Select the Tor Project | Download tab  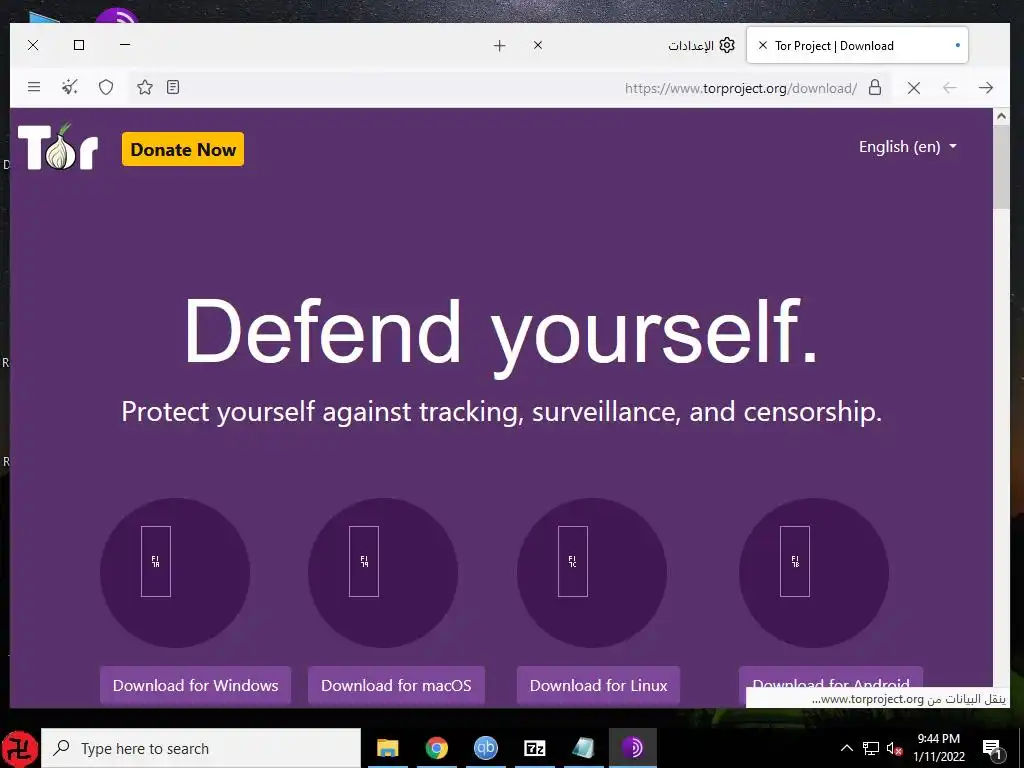857,46
